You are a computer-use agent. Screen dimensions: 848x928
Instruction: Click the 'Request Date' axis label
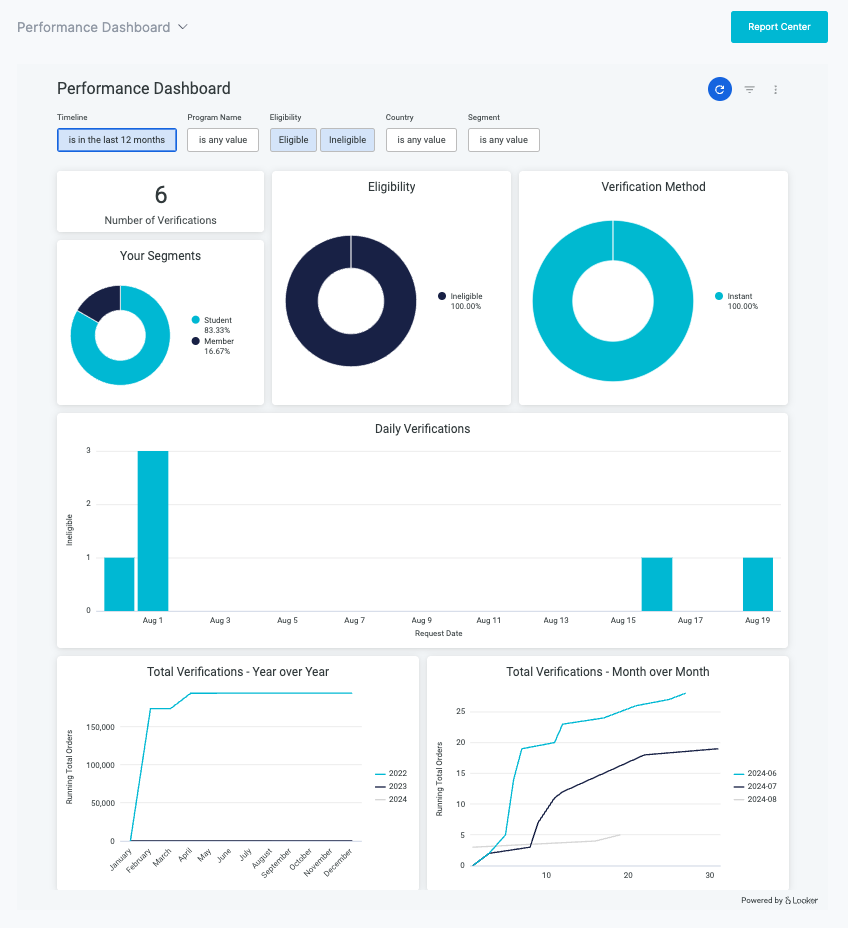point(438,633)
